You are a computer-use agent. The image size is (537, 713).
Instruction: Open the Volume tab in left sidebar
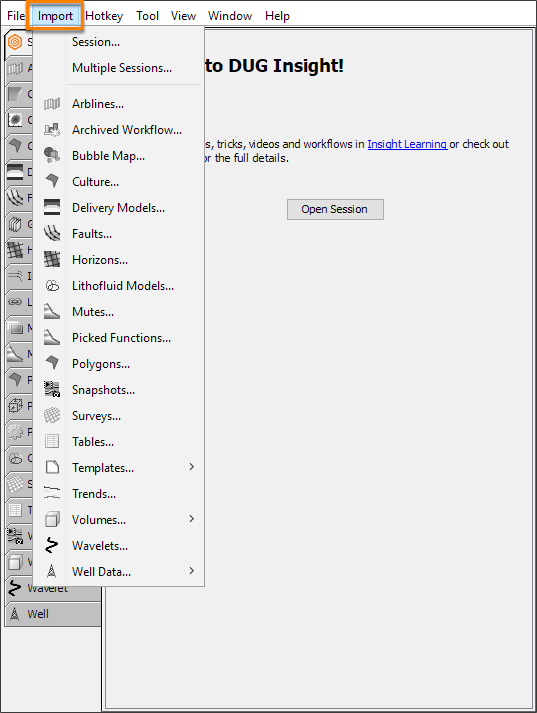coord(19,562)
